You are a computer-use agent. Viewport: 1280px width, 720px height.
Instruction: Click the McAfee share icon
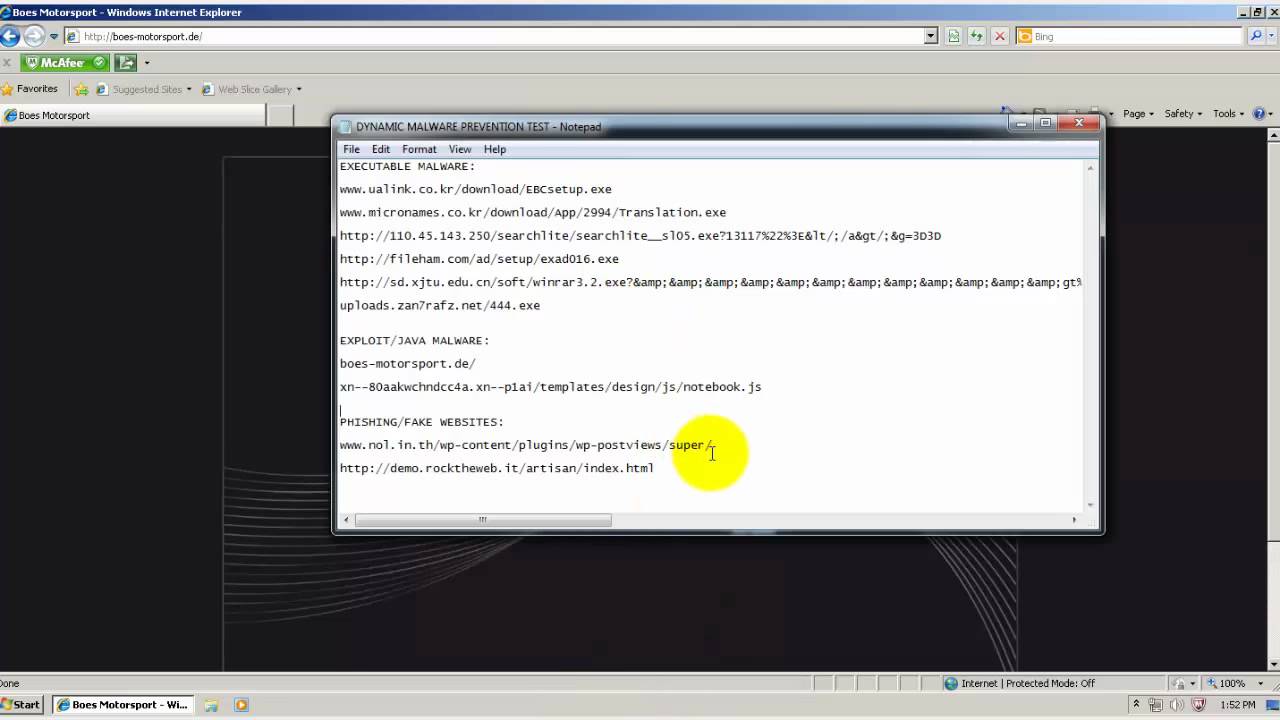(125, 62)
